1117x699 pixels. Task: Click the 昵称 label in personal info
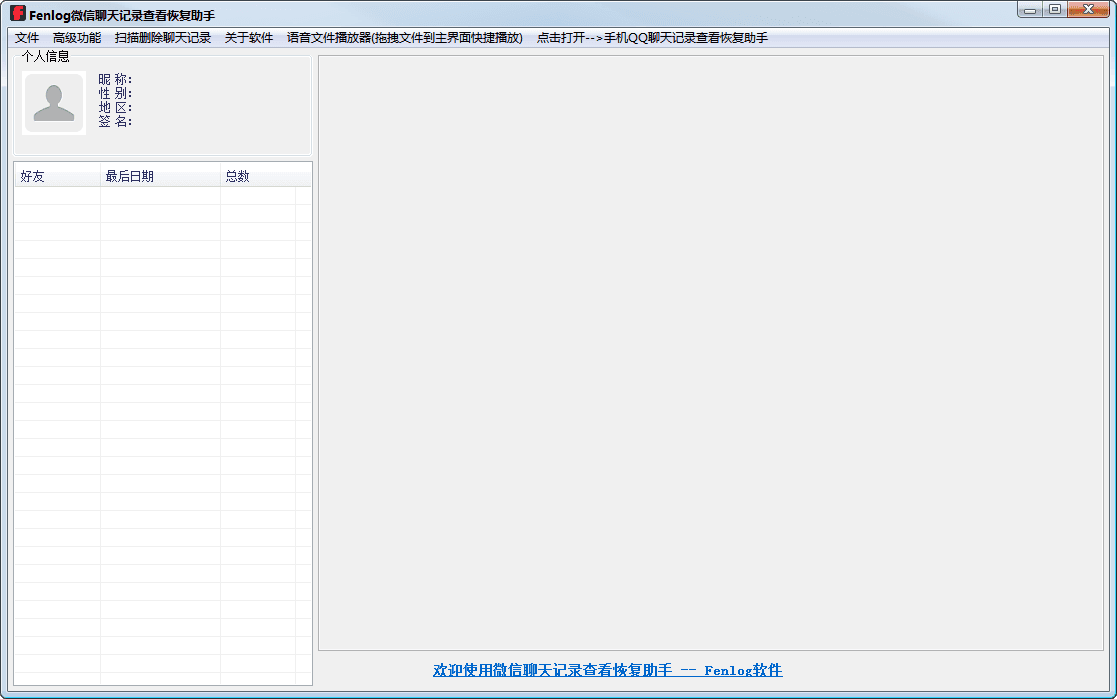115,79
